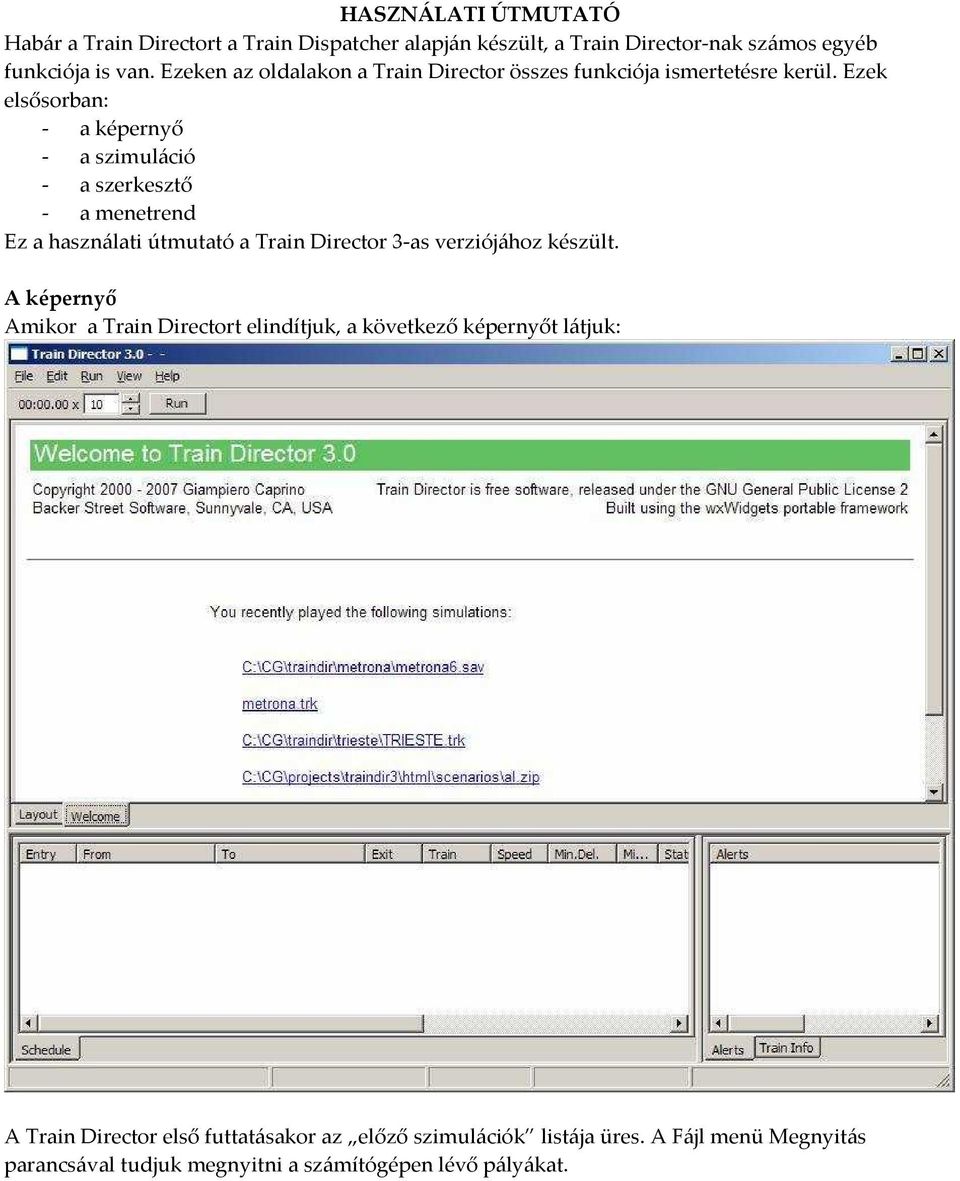Viewport: 960px width, 1181px height.
Task: Open the File menu
Action: pos(23,376)
